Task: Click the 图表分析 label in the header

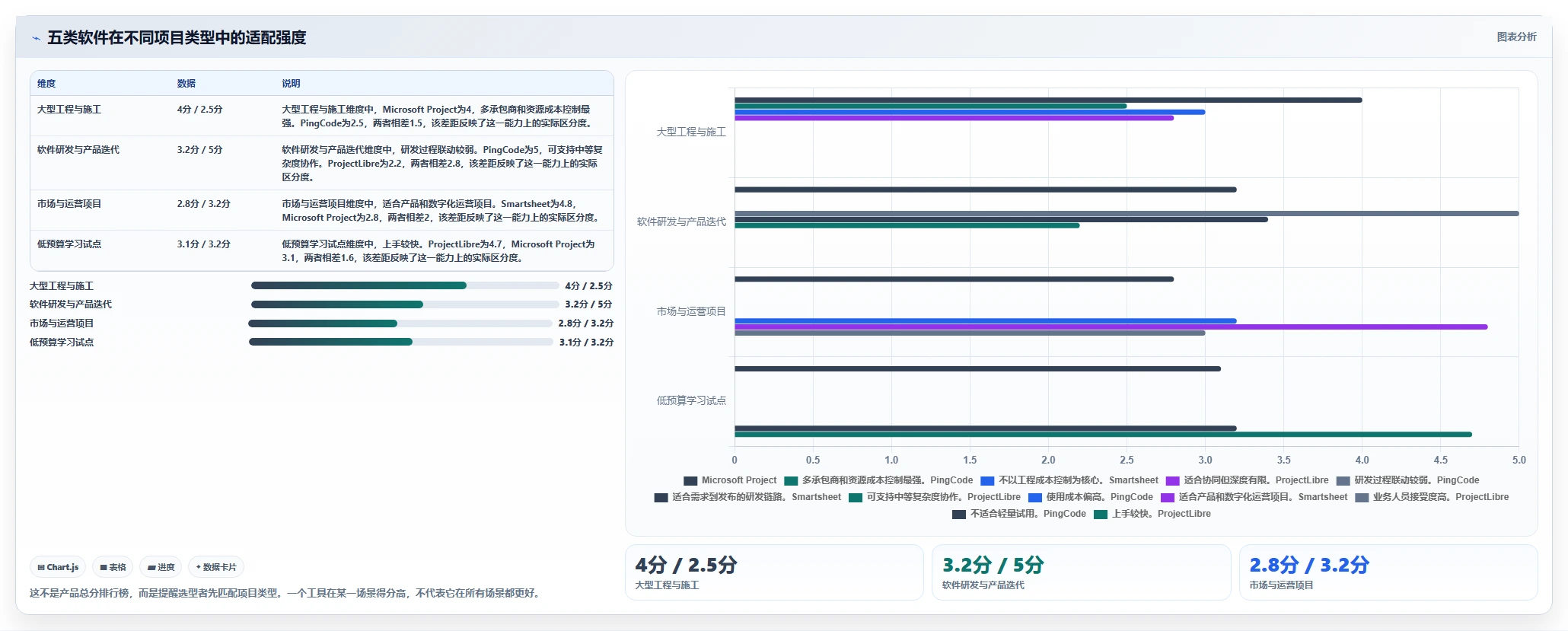Action: [1516, 37]
